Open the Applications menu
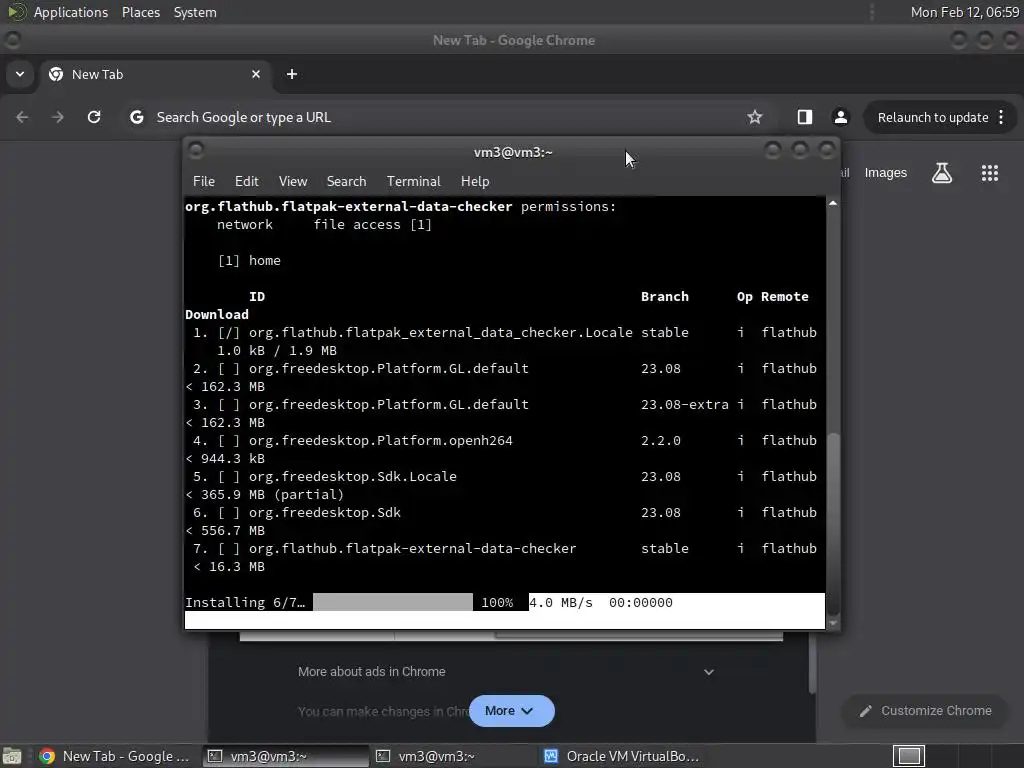 coord(71,12)
